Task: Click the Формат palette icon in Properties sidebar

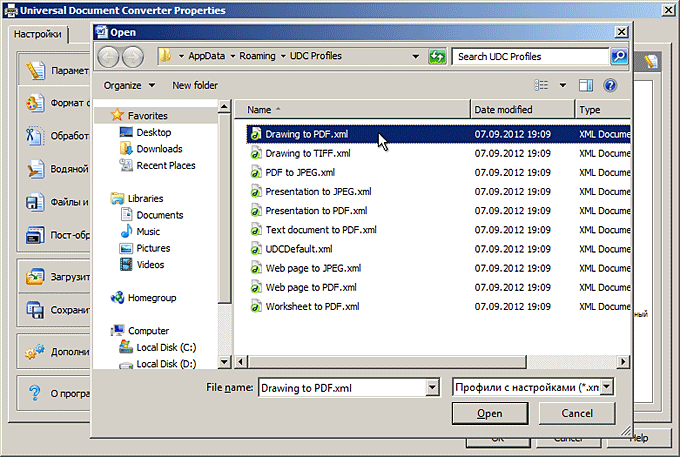Action: click(35, 103)
